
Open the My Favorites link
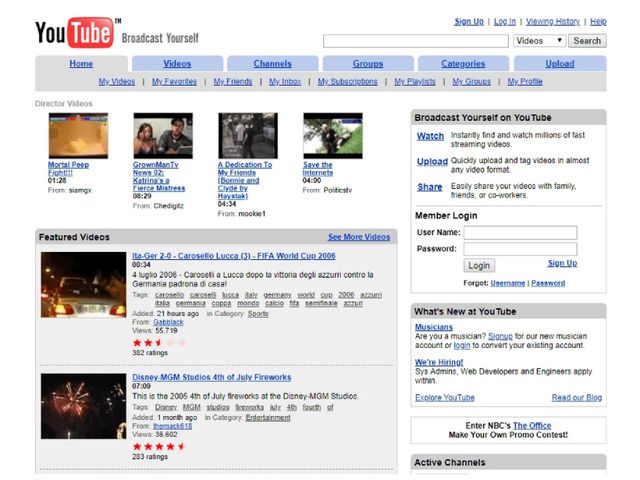(x=174, y=82)
